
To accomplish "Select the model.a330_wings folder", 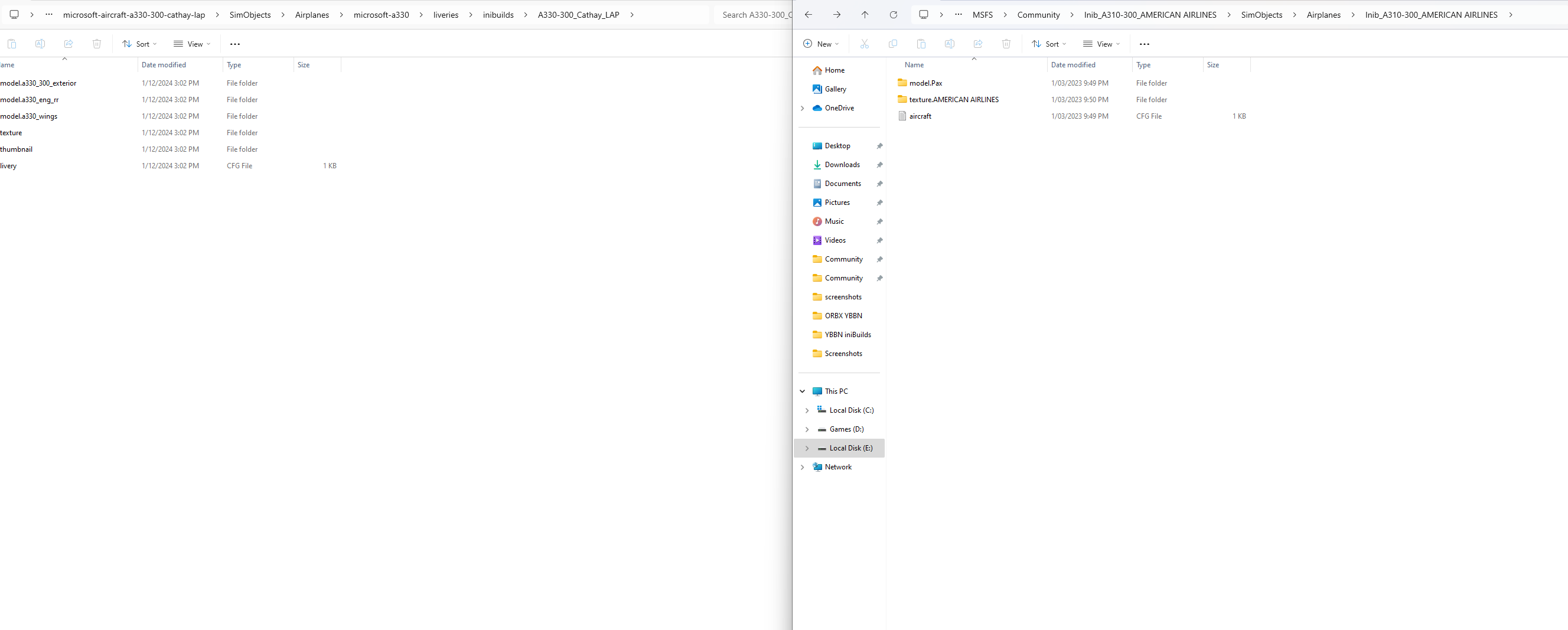I will click(28, 116).
